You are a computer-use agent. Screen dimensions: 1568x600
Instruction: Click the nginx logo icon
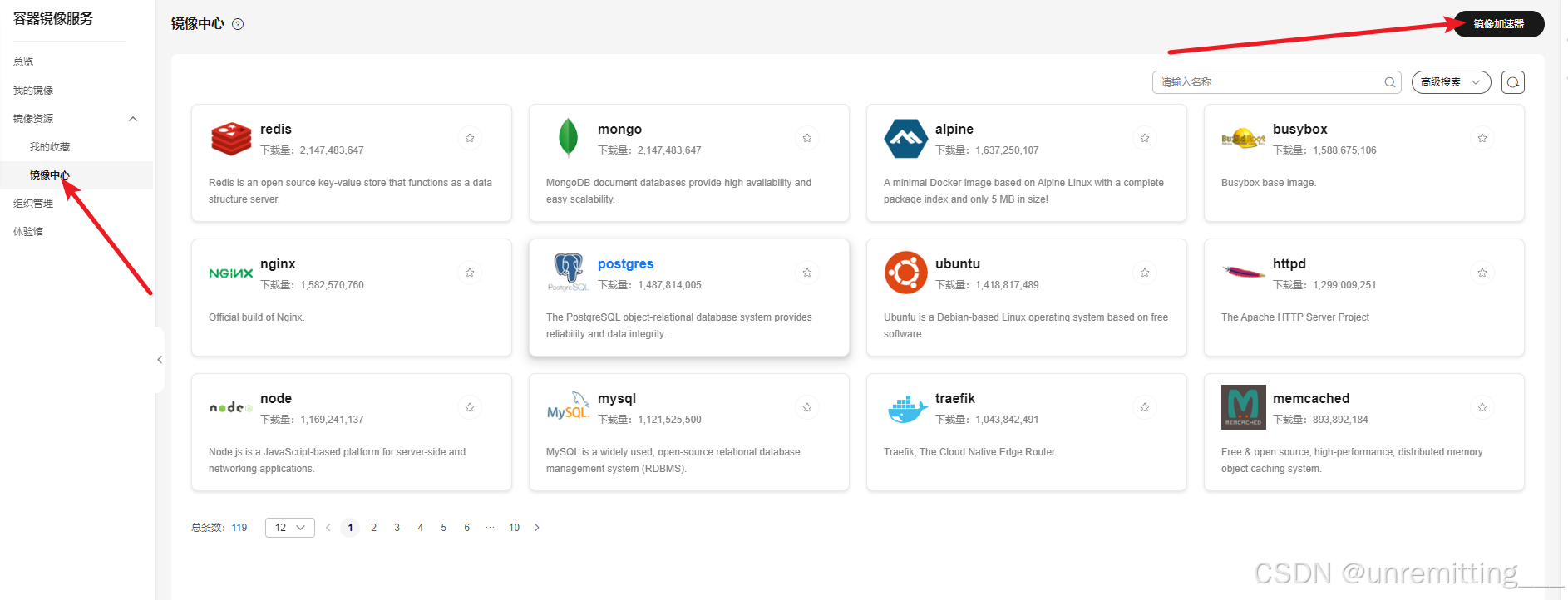[x=231, y=273]
